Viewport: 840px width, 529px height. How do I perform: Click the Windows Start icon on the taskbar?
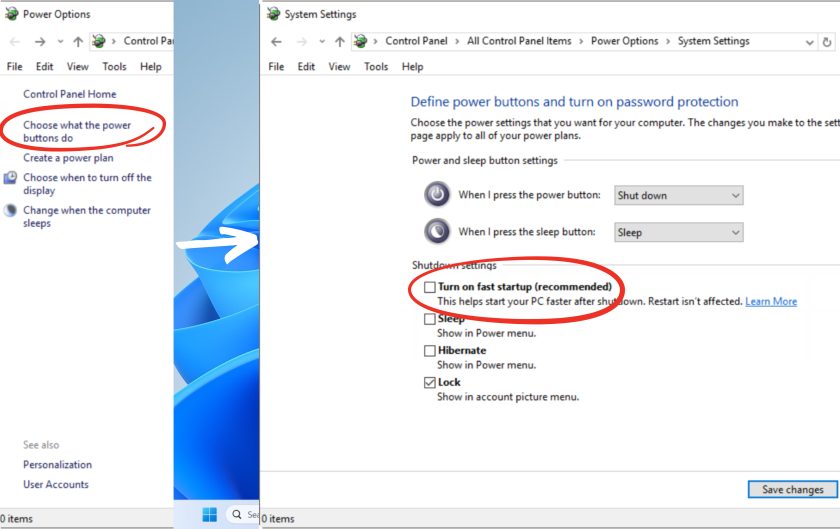pyautogui.click(x=210, y=514)
